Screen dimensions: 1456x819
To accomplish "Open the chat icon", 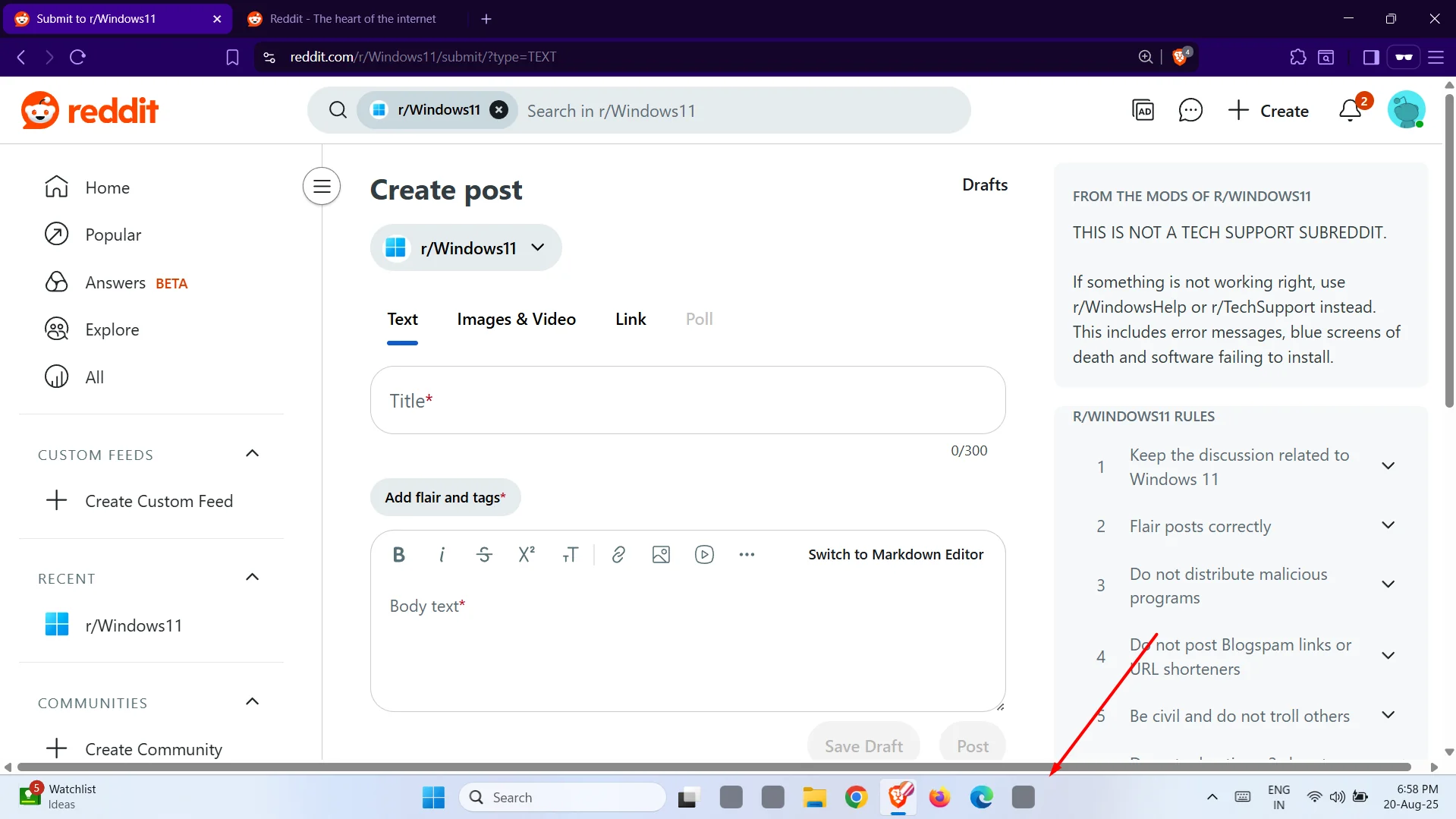I will (1190, 111).
